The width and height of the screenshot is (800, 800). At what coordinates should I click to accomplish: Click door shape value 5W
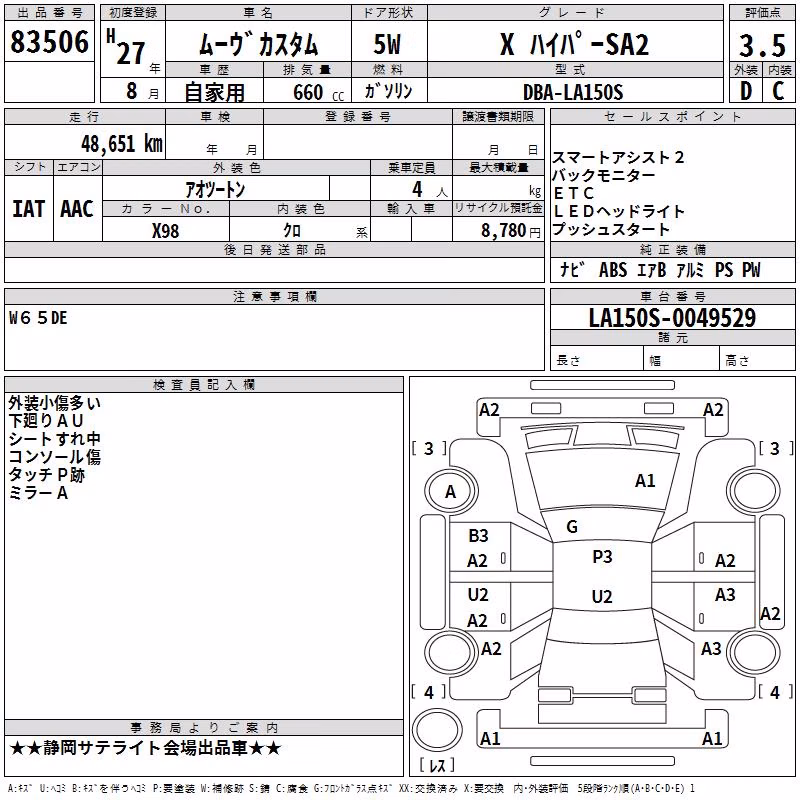pyautogui.click(x=387, y=44)
